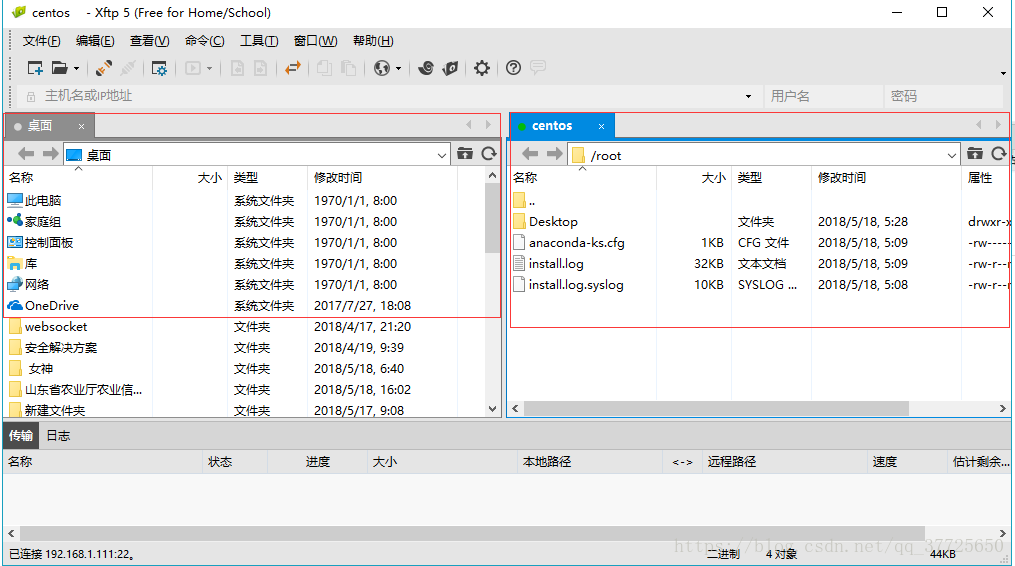The image size is (1015, 566).
Task: Expand the host address history dropdown
Action: click(x=748, y=96)
